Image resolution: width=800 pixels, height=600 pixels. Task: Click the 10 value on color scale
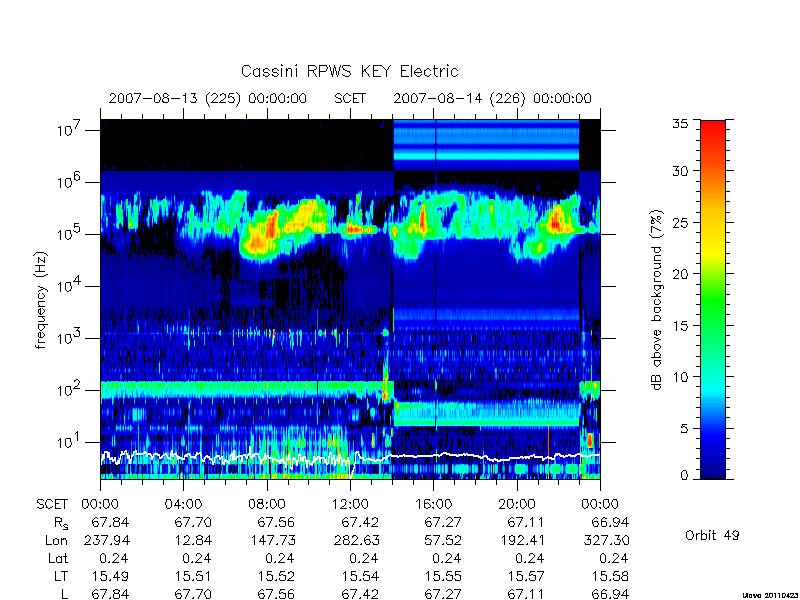[680, 377]
